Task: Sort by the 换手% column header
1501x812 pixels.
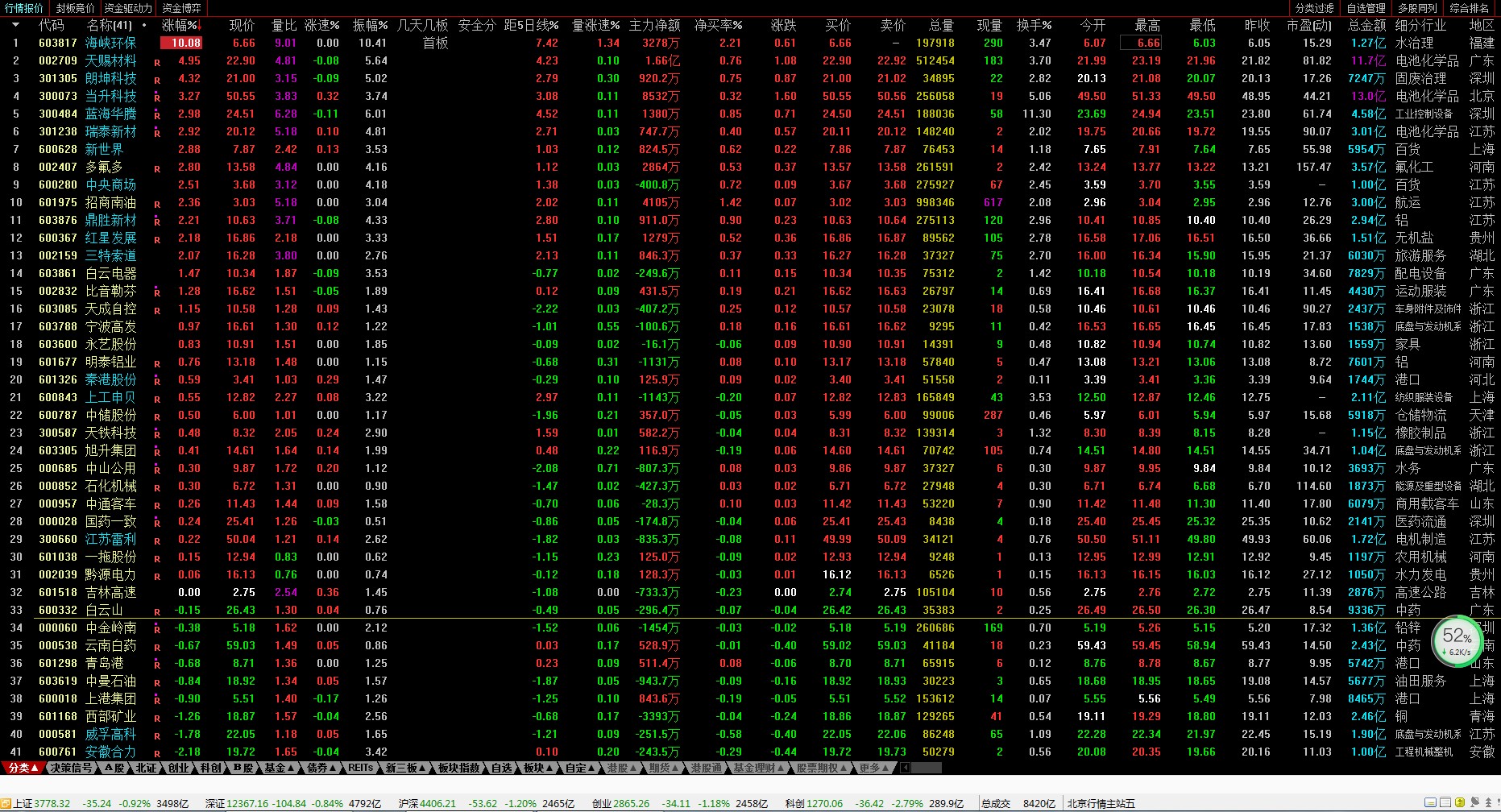Action: pos(1034,25)
